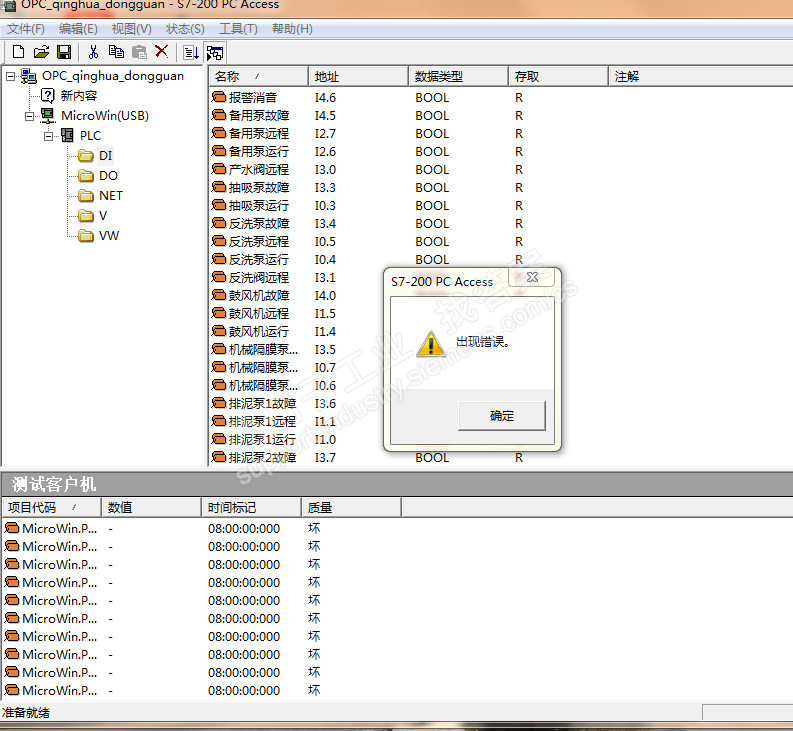
Task: Click the red Delete X toolbar icon
Action: point(161,51)
